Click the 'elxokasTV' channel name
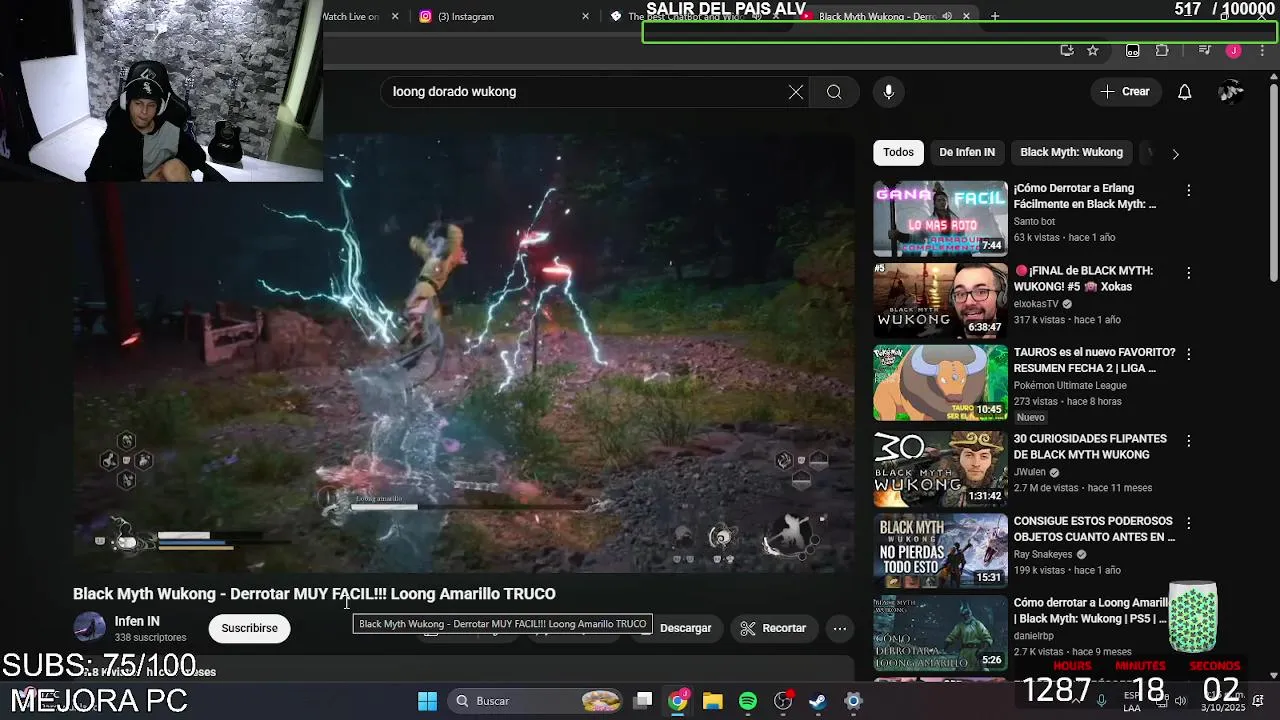 pos(1036,304)
